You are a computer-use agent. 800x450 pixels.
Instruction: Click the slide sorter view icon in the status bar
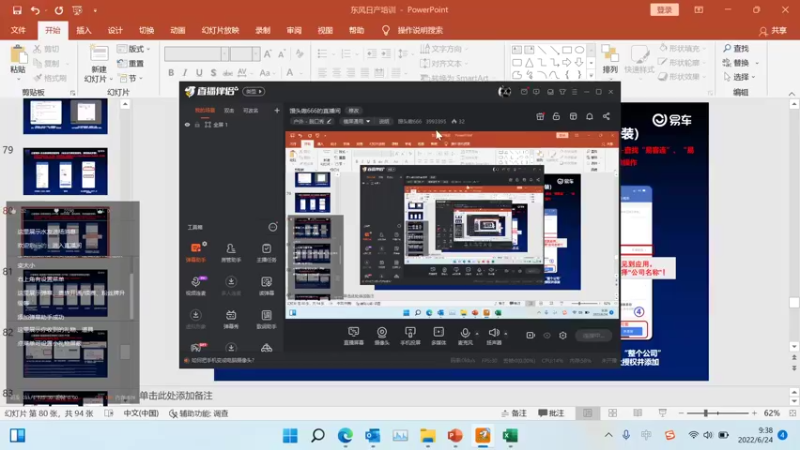tap(612, 413)
